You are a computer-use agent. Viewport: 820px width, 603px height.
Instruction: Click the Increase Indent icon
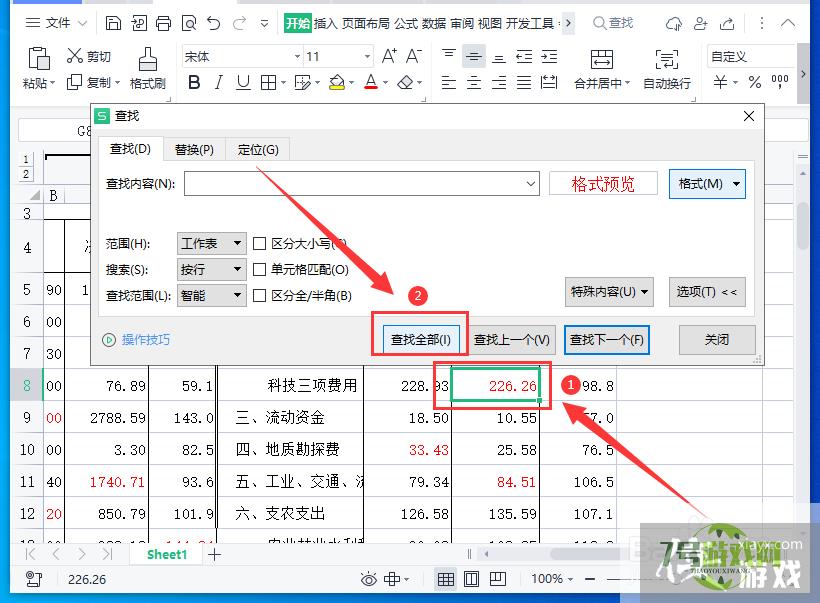tap(549, 56)
